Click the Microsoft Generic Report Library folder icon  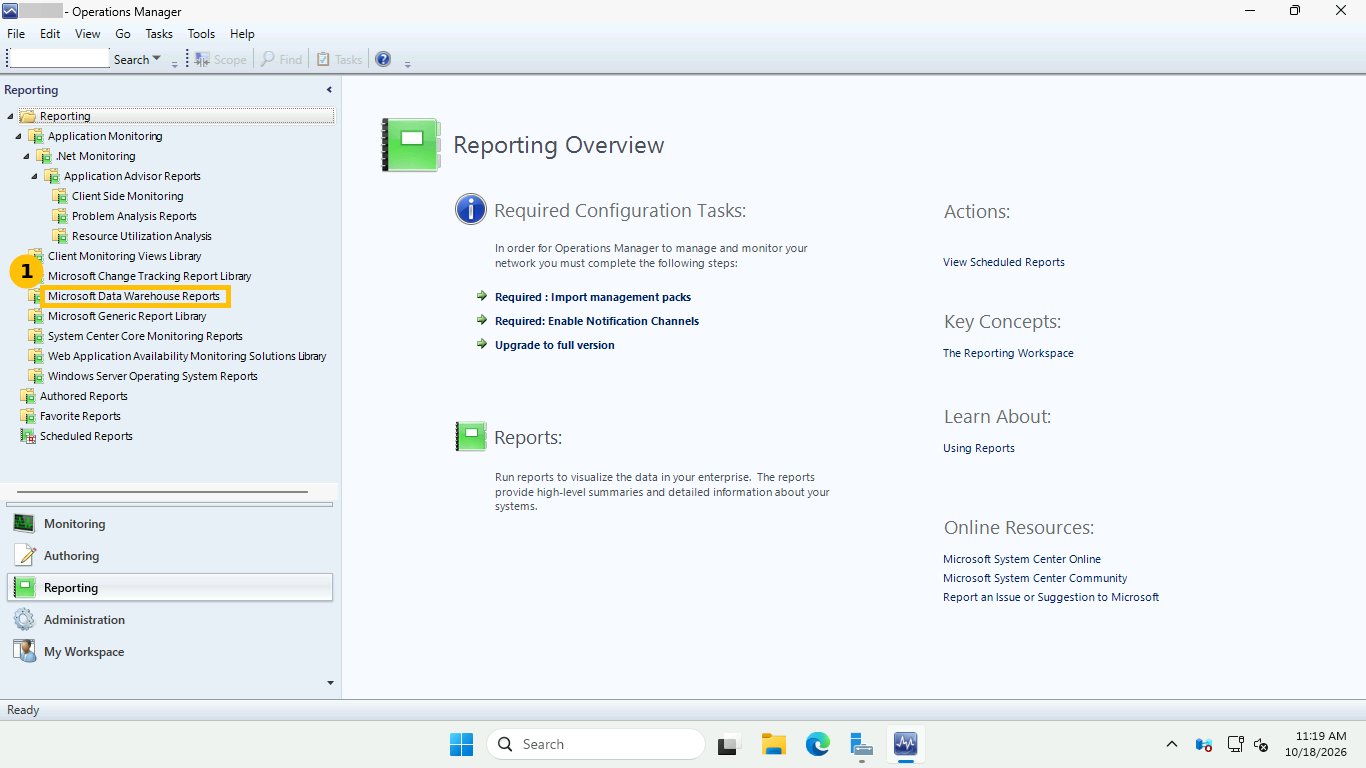click(x=36, y=316)
